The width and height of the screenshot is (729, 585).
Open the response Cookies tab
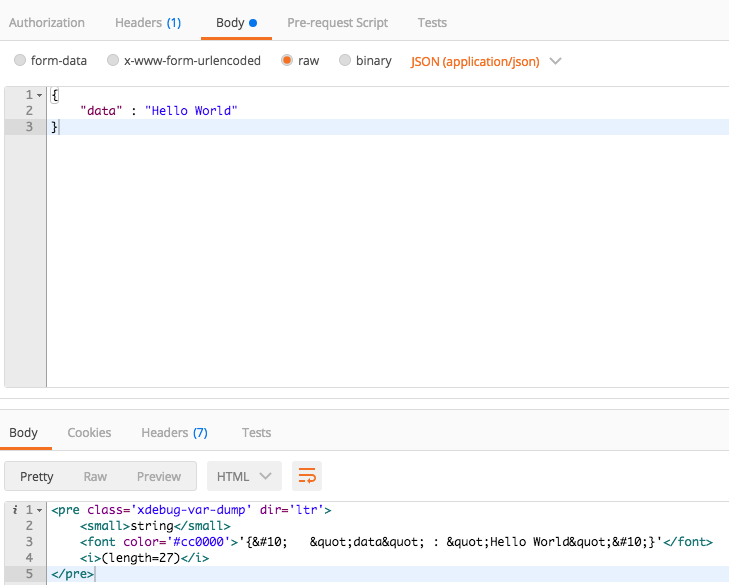click(x=89, y=433)
